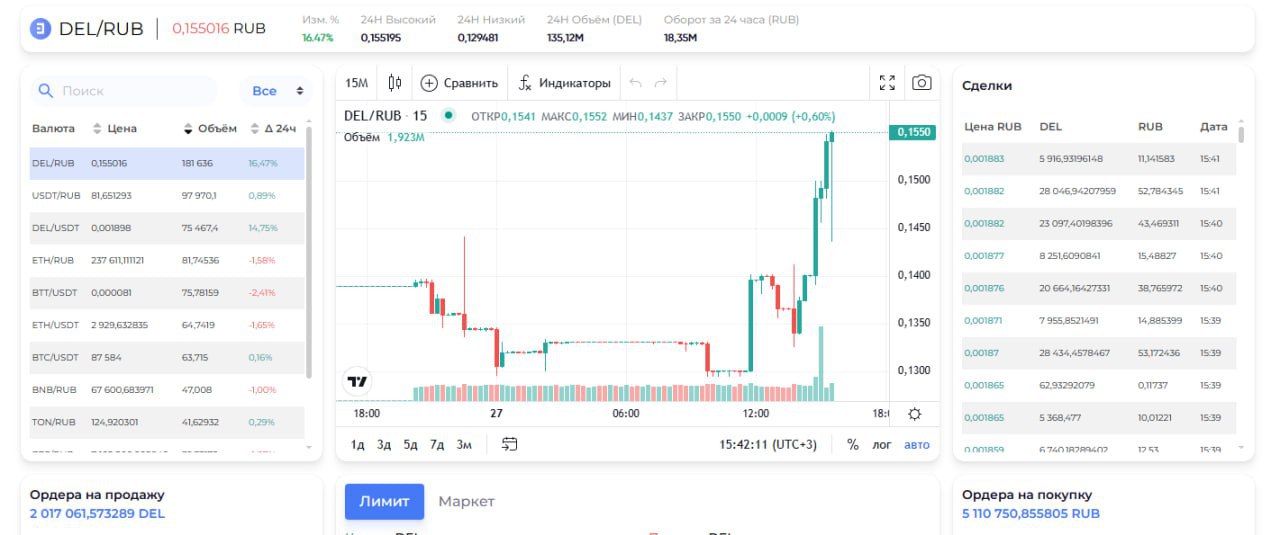Take a chart snapshot with camera icon
This screenshot has width=1280, height=535.
(922, 83)
